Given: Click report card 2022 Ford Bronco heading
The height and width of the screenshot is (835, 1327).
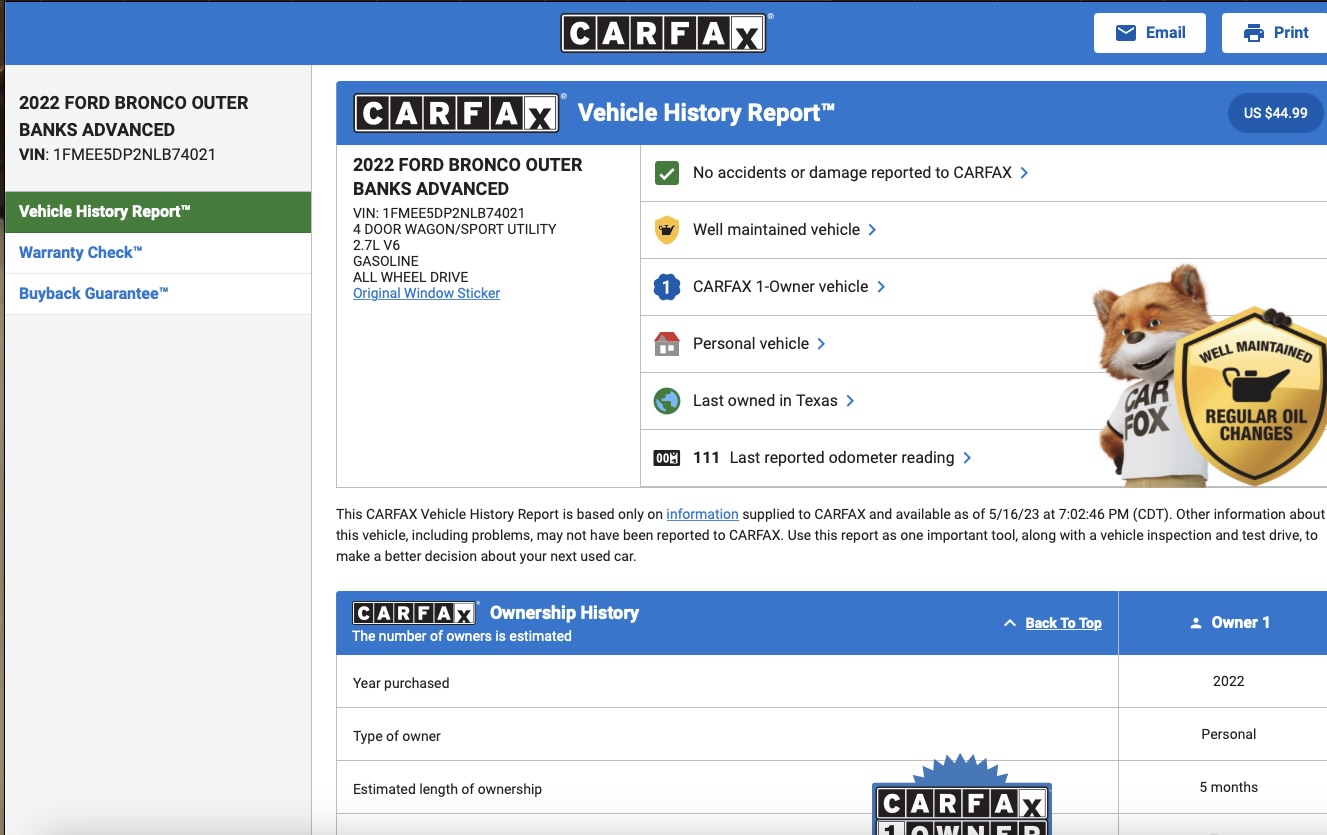Looking at the screenshot, I should click(x=467, y=177).
